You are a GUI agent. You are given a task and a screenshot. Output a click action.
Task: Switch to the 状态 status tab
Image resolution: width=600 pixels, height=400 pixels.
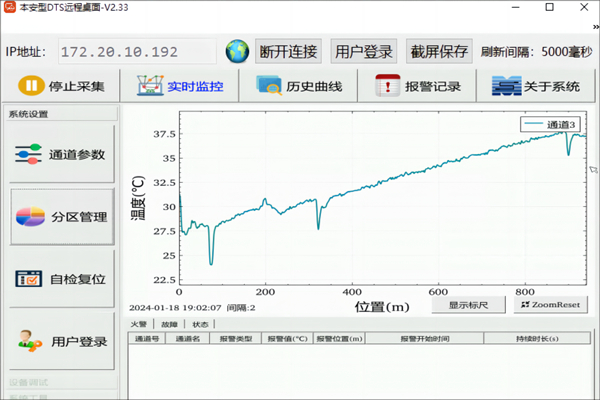(200, 324)
